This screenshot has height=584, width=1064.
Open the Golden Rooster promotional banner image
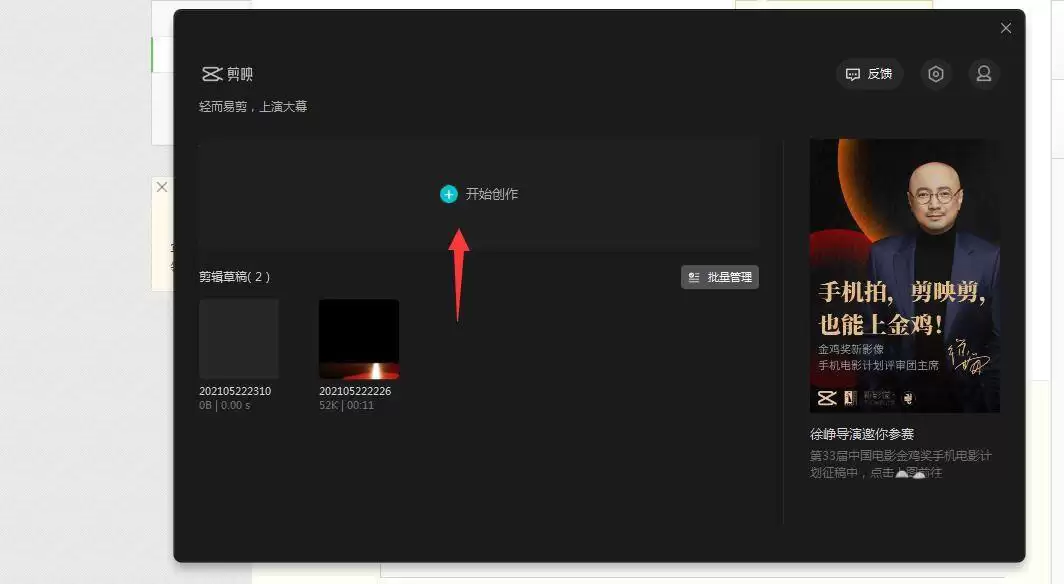click(x=905, y=275)
